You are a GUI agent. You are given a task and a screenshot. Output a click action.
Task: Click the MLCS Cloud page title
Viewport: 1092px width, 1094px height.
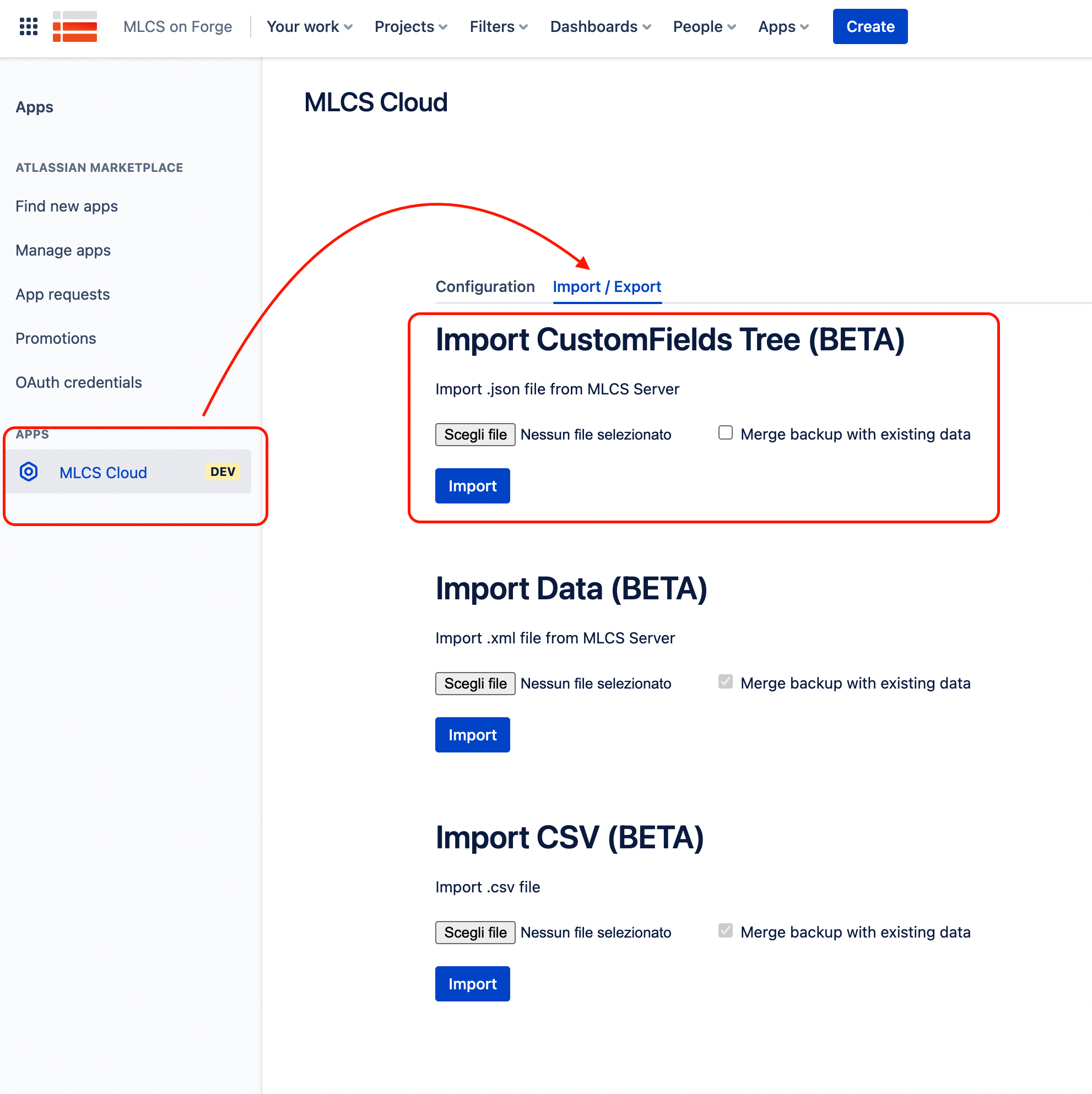point(376,102)
